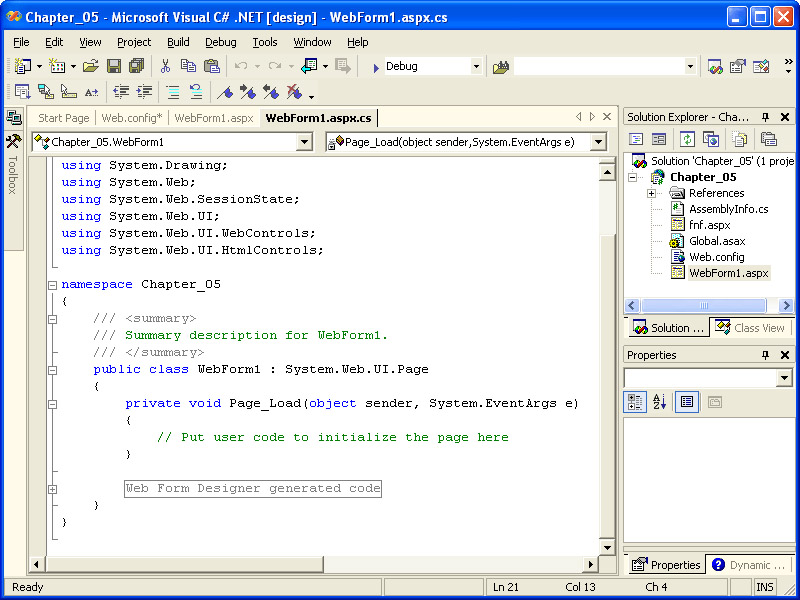
Task: Click Refresh icon in Solution Explorer toolbar
Action: click(x=688, y=139)
